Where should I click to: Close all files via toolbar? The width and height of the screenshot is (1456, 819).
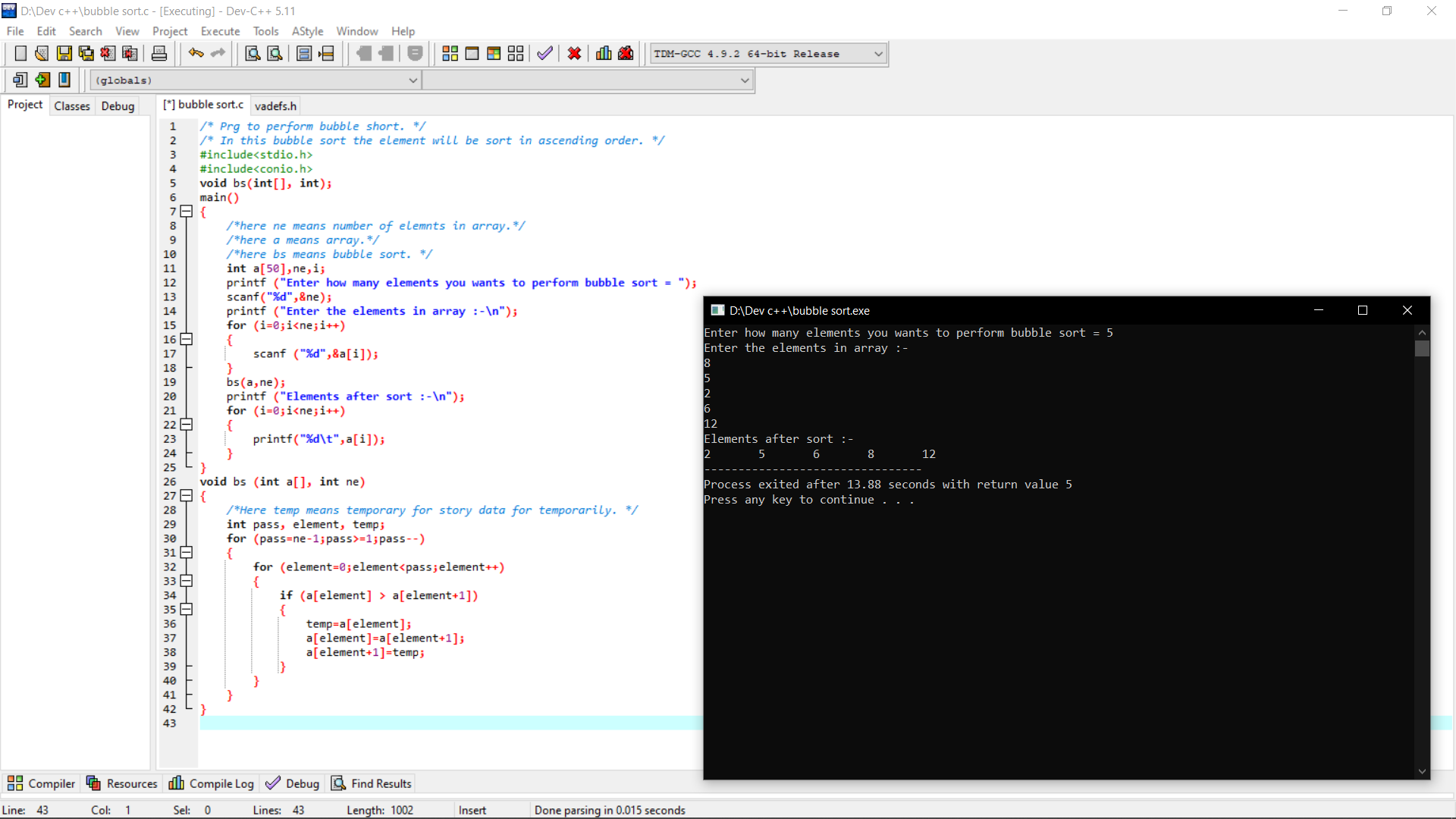[x=130, y=54]
